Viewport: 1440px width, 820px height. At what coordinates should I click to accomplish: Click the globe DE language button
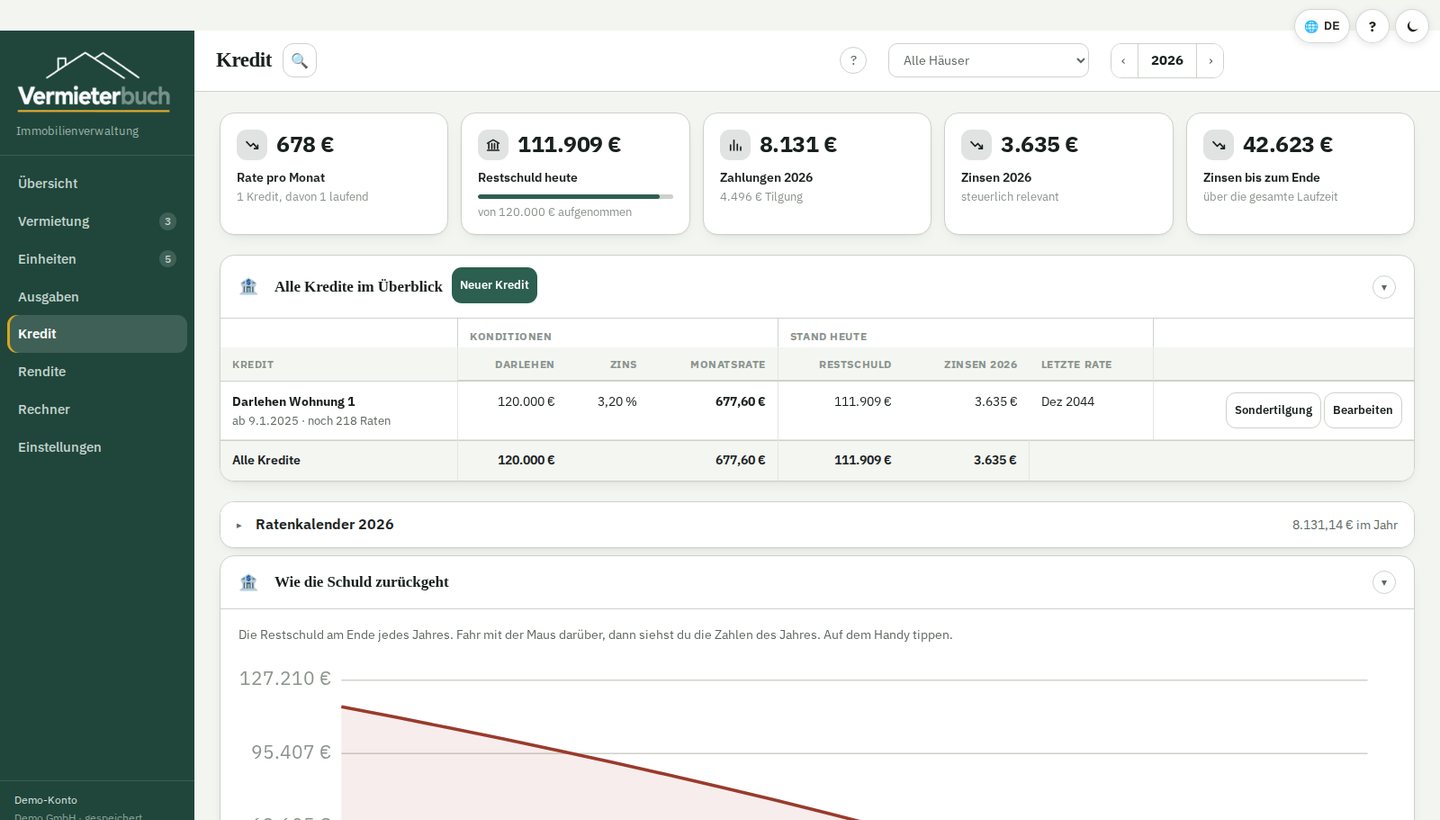1322,26
